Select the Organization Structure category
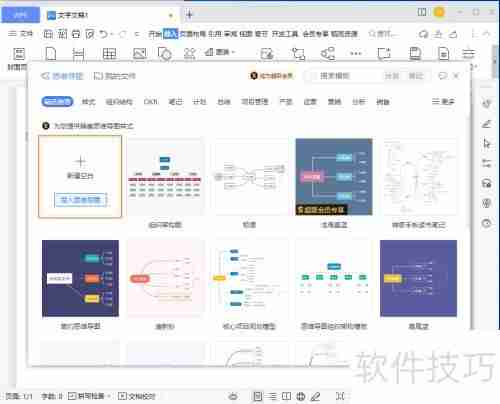The image size is (500, 404). point(119,101)
